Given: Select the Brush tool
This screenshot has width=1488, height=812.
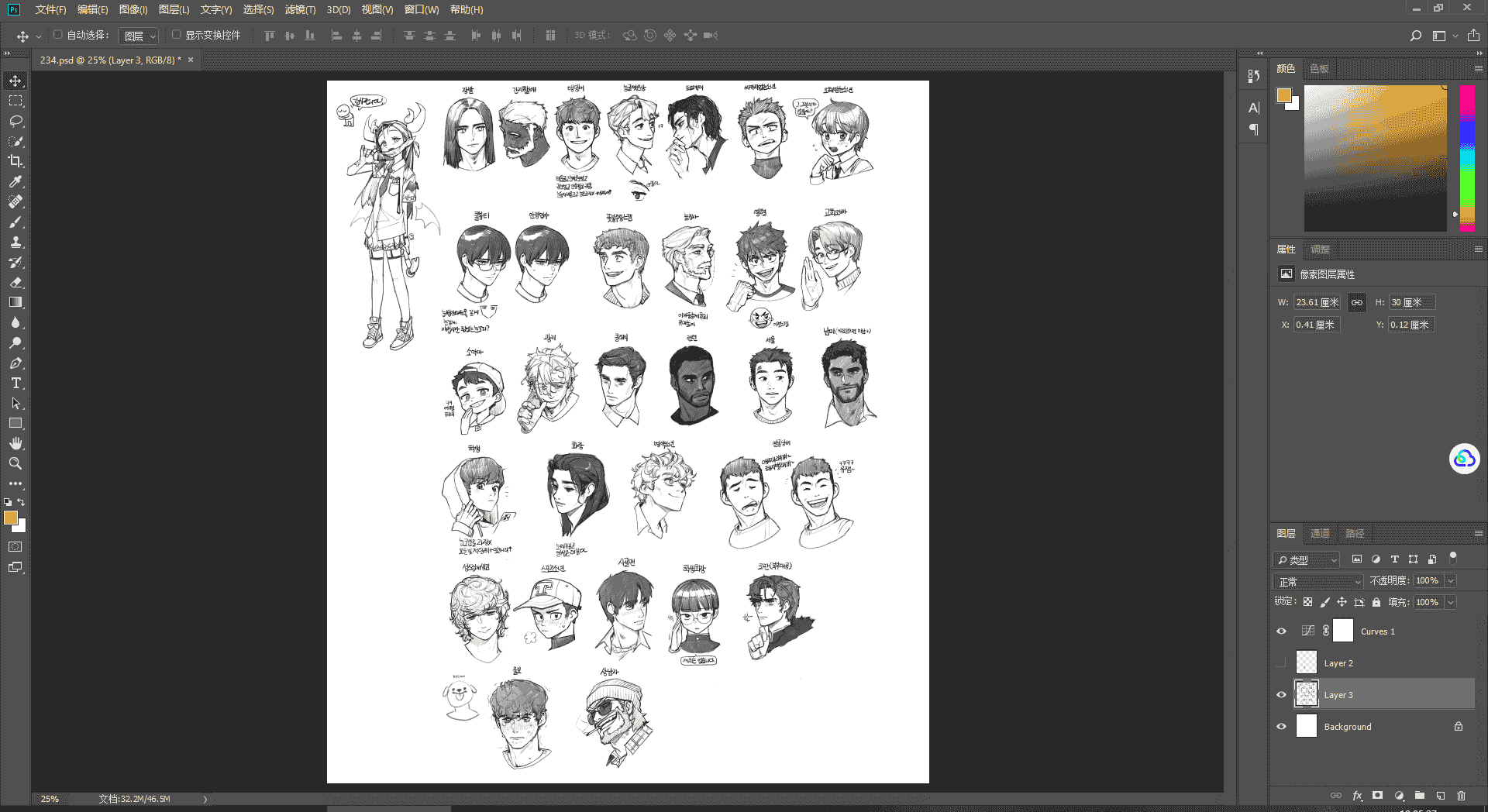Looking at the screenshot, I should click(x=15, y=222).
